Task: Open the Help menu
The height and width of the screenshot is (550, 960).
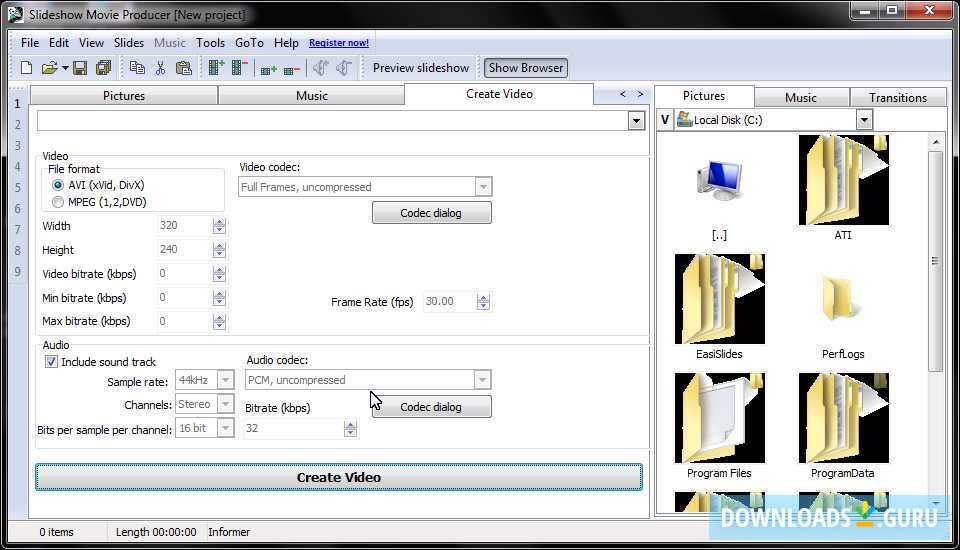Action: point(286,42)
